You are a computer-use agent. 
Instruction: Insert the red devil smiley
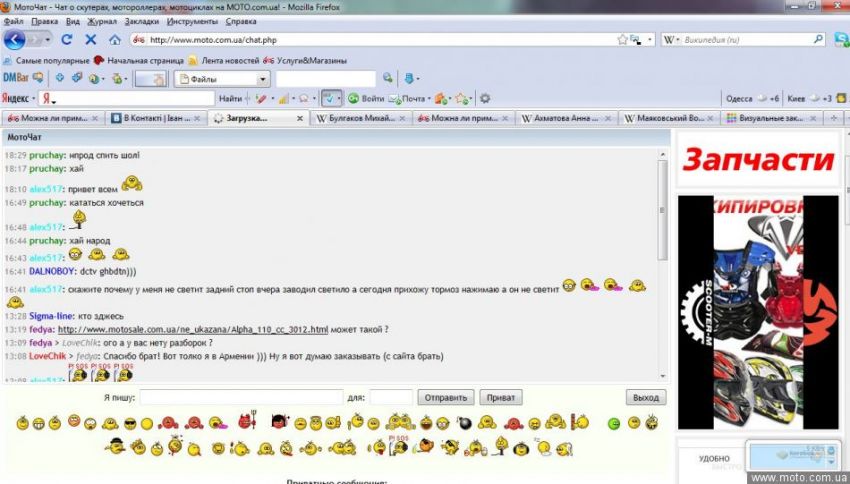tap(247, 421)
